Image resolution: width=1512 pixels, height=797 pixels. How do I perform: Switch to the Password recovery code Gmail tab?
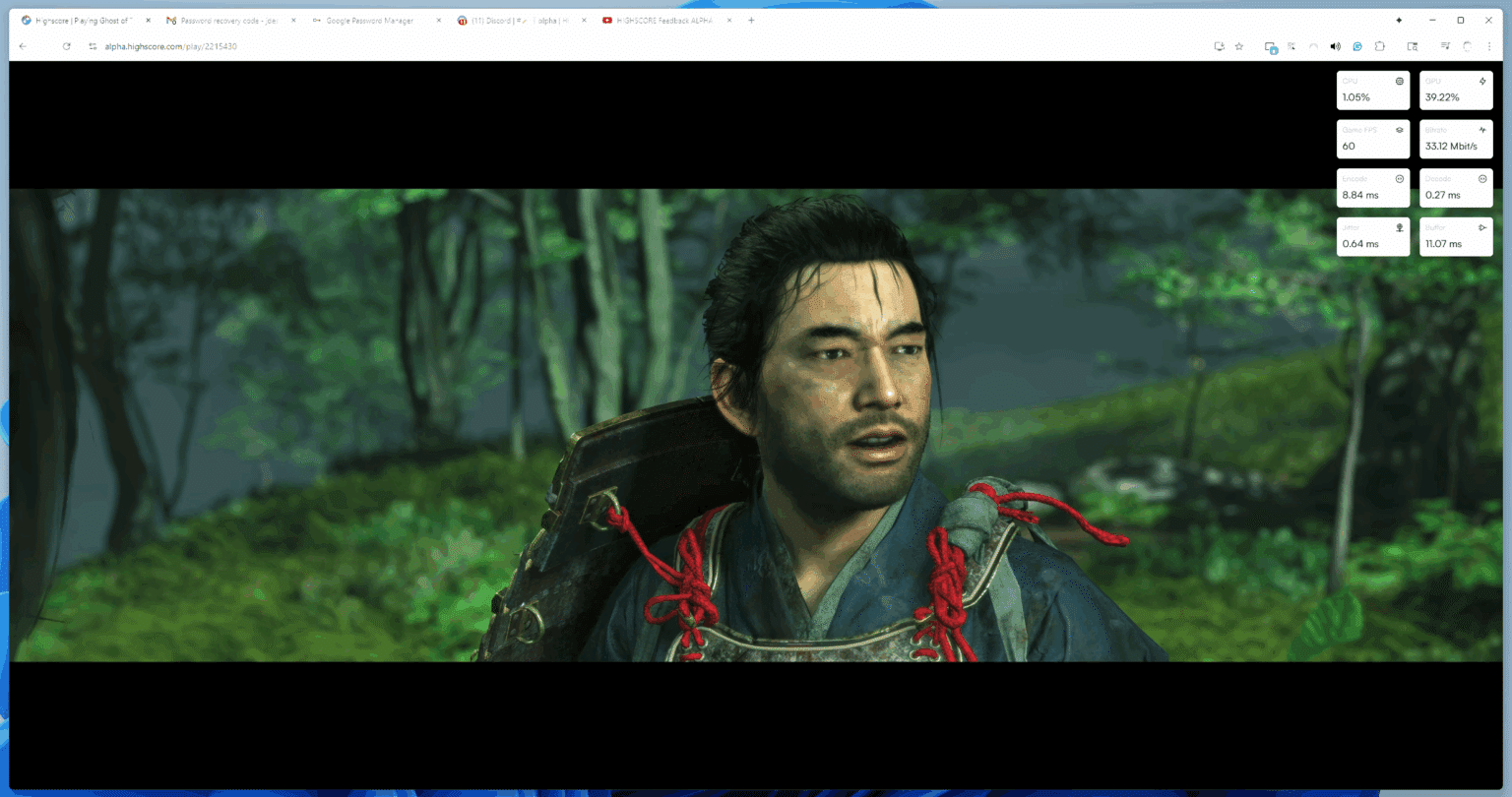(229, 21)
